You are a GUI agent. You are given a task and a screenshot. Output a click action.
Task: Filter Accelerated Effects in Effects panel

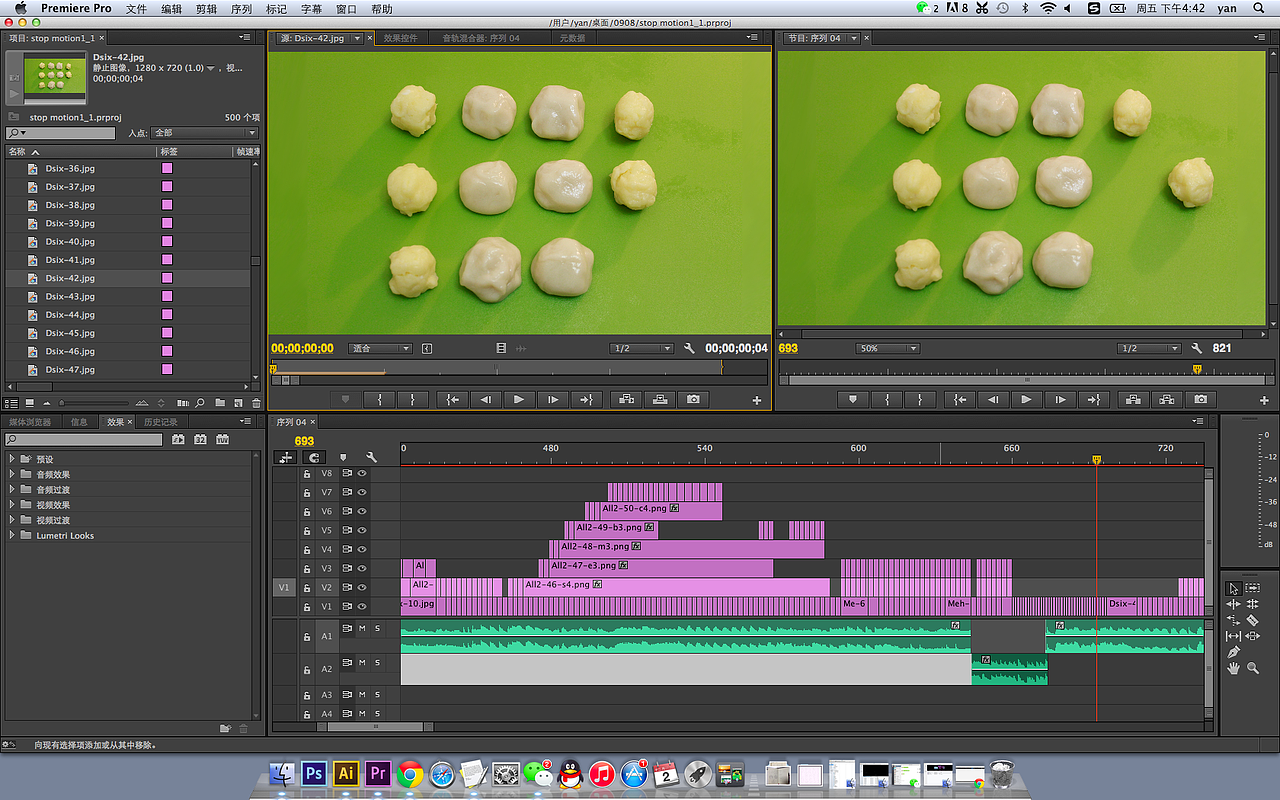pos(178,439)
